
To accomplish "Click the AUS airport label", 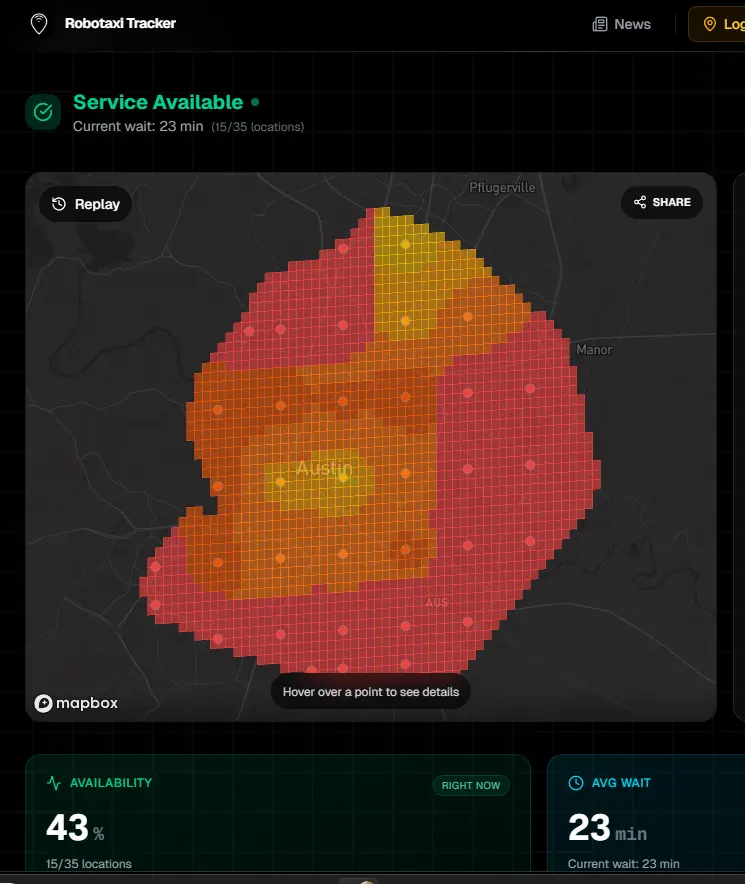I will click(437, 603).
